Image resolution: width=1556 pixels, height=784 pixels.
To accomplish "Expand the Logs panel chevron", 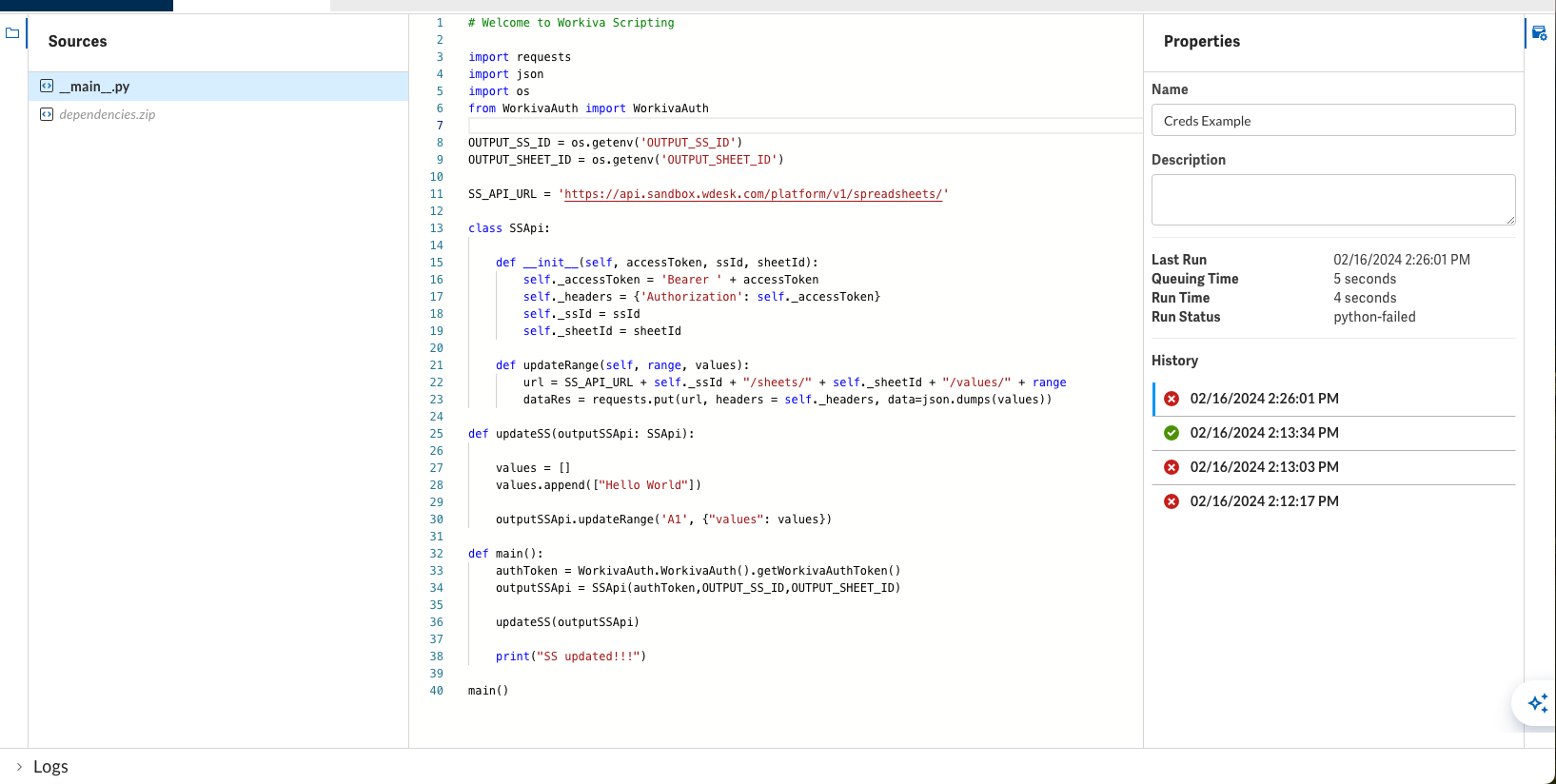I will (x=19, y=766).
